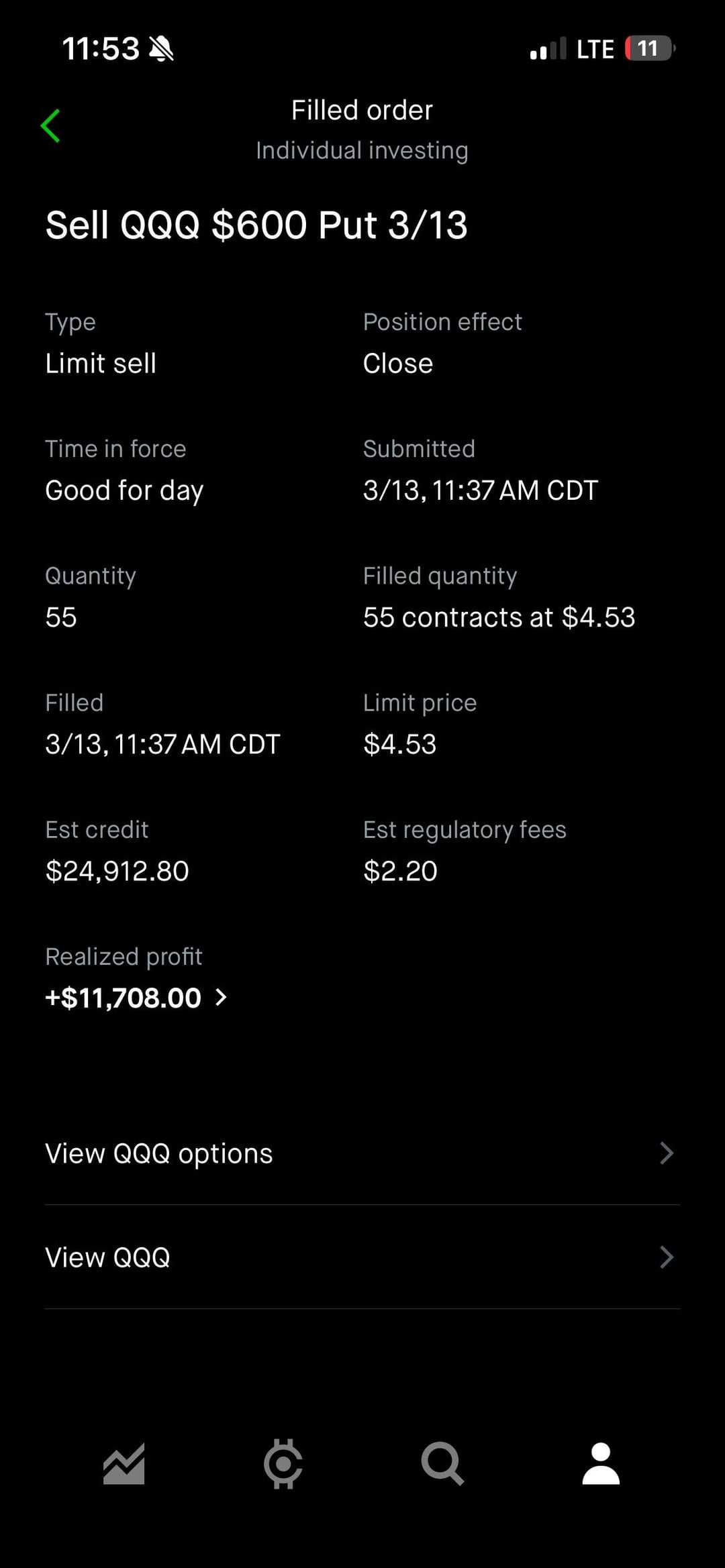Tap the $2.20 regulatory fees value
725x1568 pixels.
pyautogui.click(x=400, y=871)
